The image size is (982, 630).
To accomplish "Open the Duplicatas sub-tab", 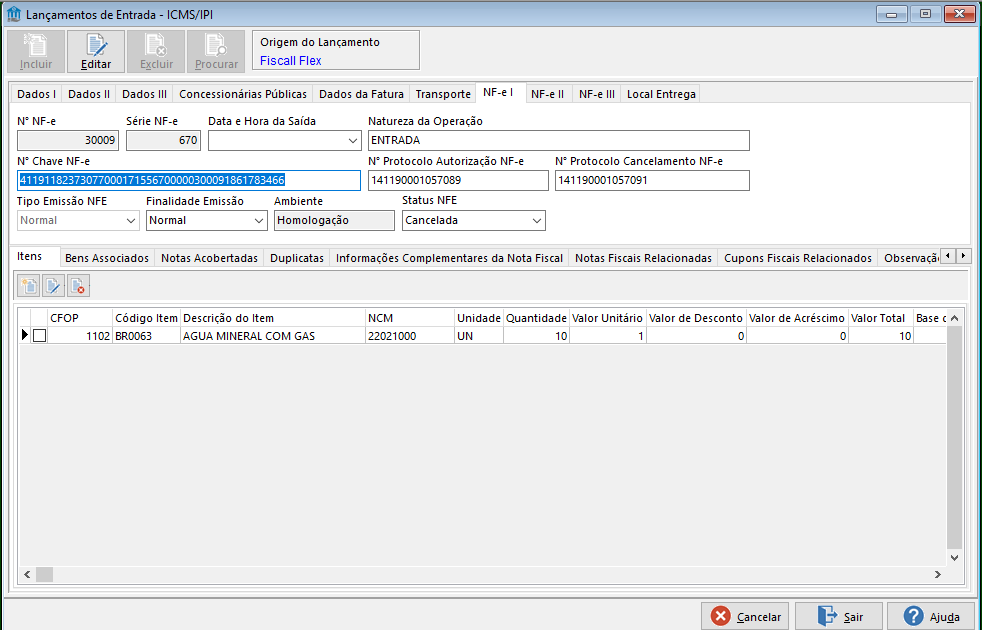I will (297, 258).
